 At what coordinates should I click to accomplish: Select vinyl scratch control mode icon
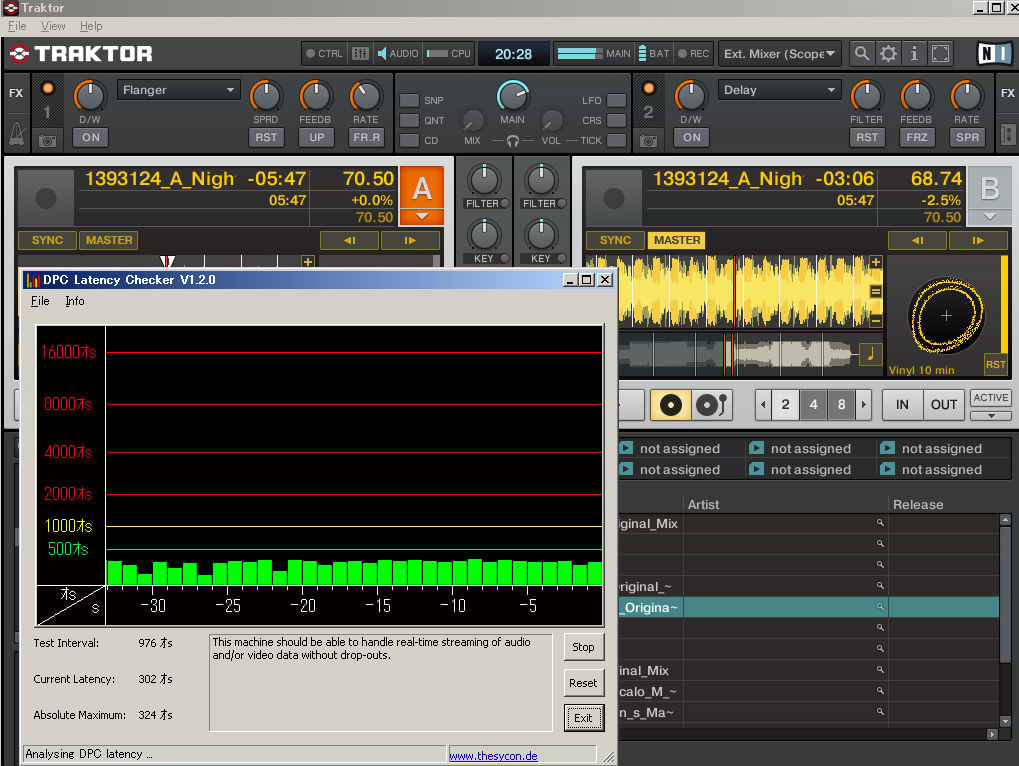pos(670,405)
